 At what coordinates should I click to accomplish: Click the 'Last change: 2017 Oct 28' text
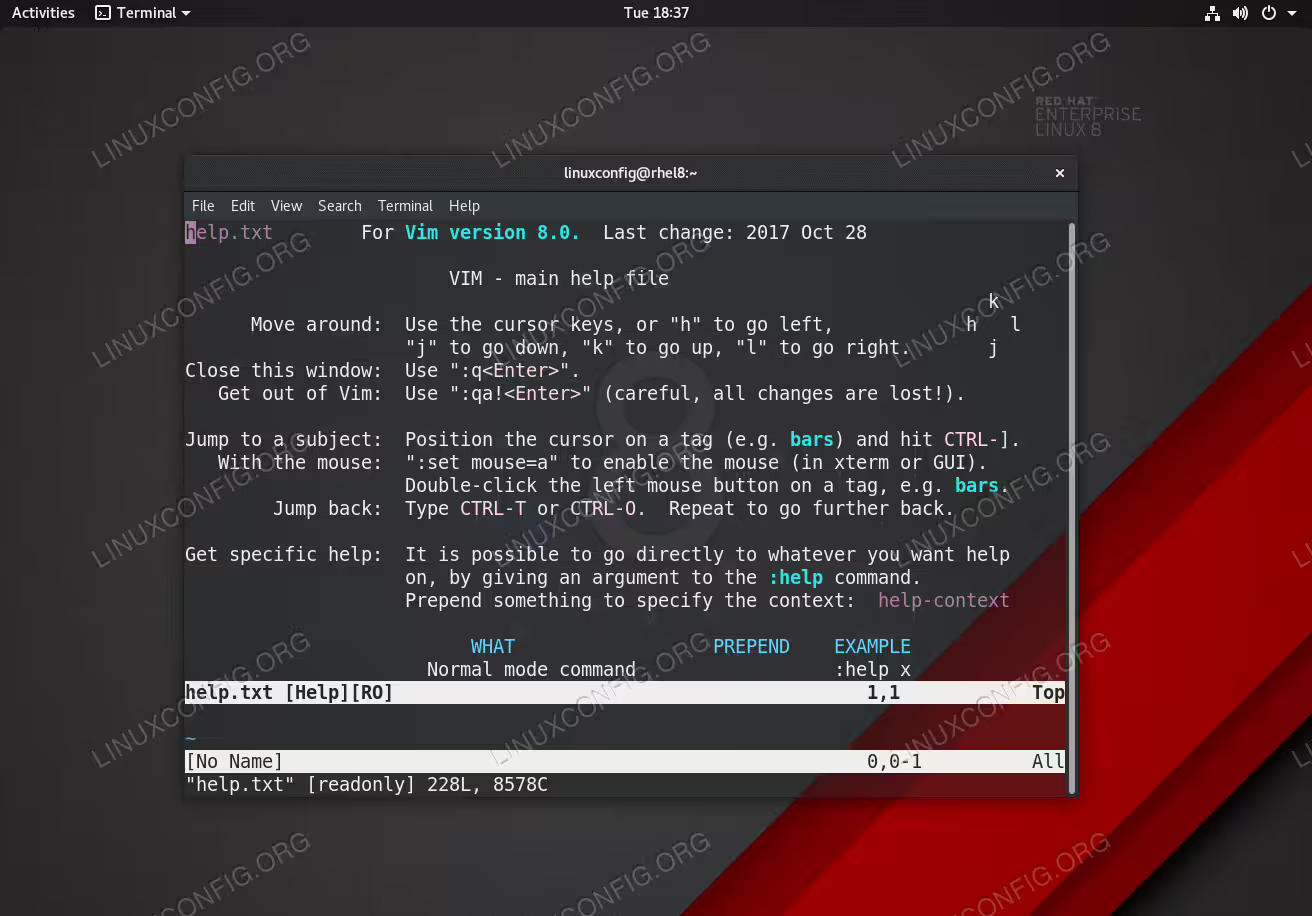coord(735,232)
